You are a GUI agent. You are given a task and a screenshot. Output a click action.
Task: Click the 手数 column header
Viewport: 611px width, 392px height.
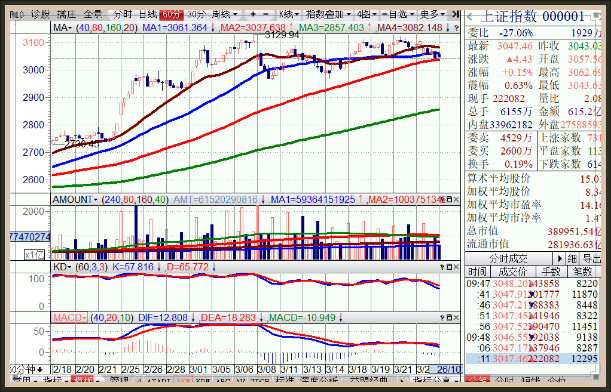click(551, 271)
